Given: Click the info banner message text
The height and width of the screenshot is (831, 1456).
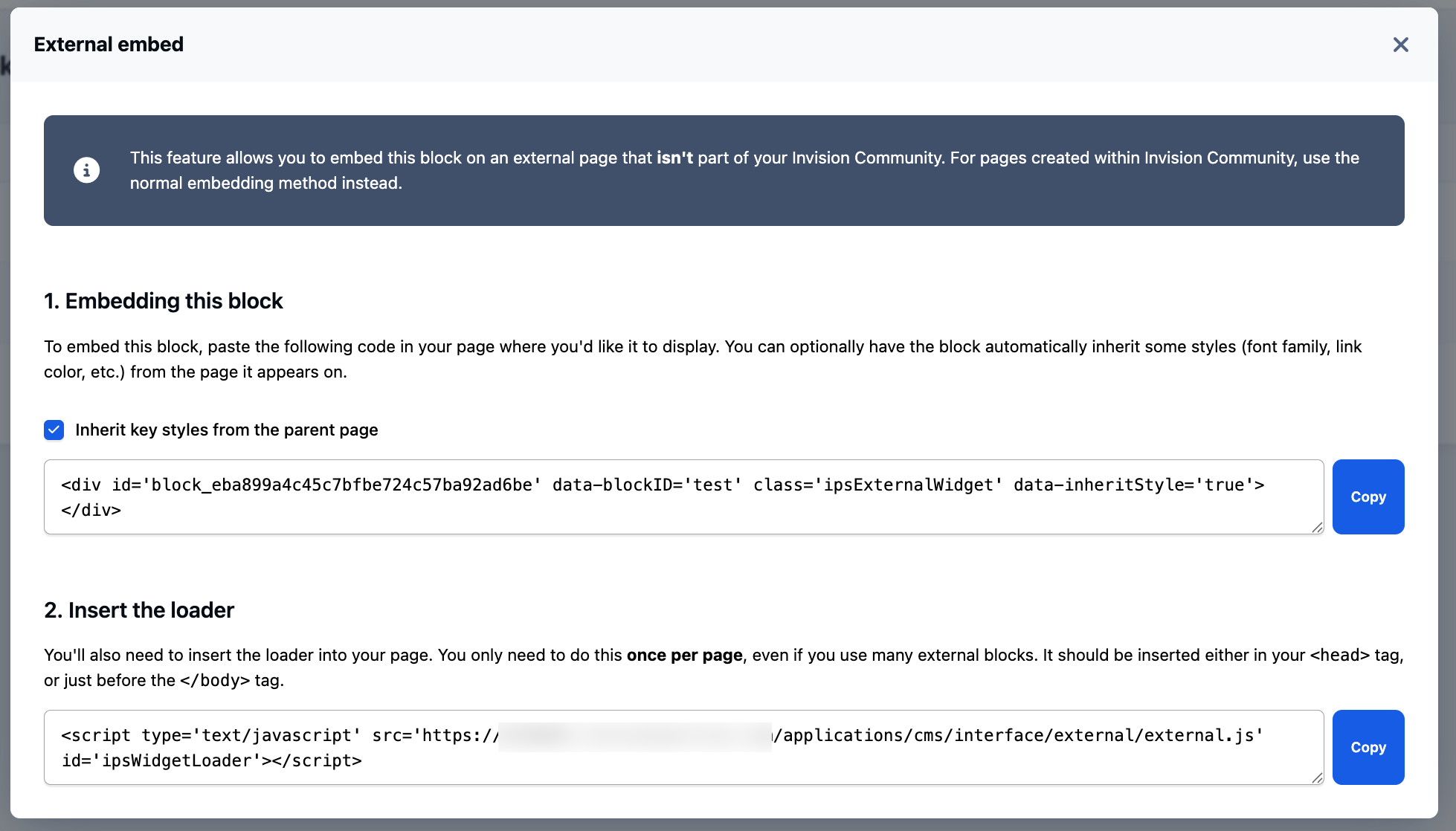Looking at the screenshot, I should [744, 170].
